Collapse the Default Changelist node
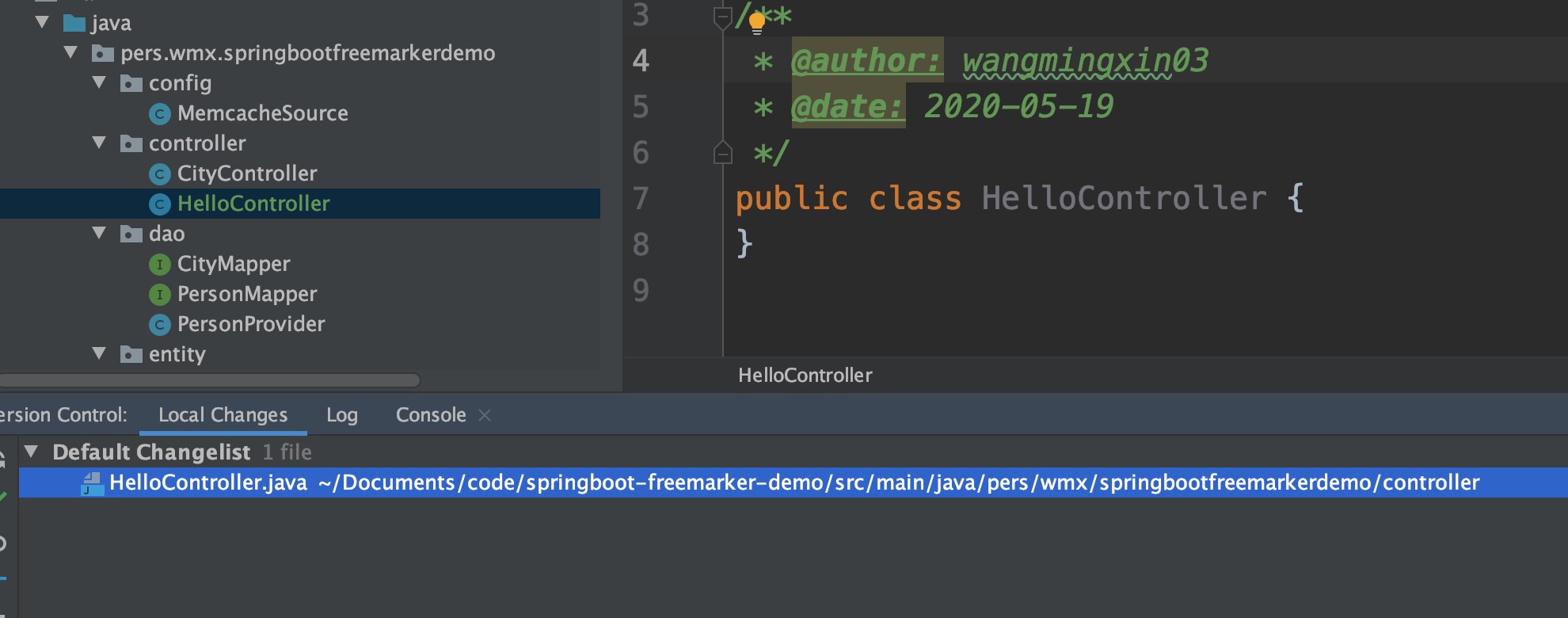 32,452
